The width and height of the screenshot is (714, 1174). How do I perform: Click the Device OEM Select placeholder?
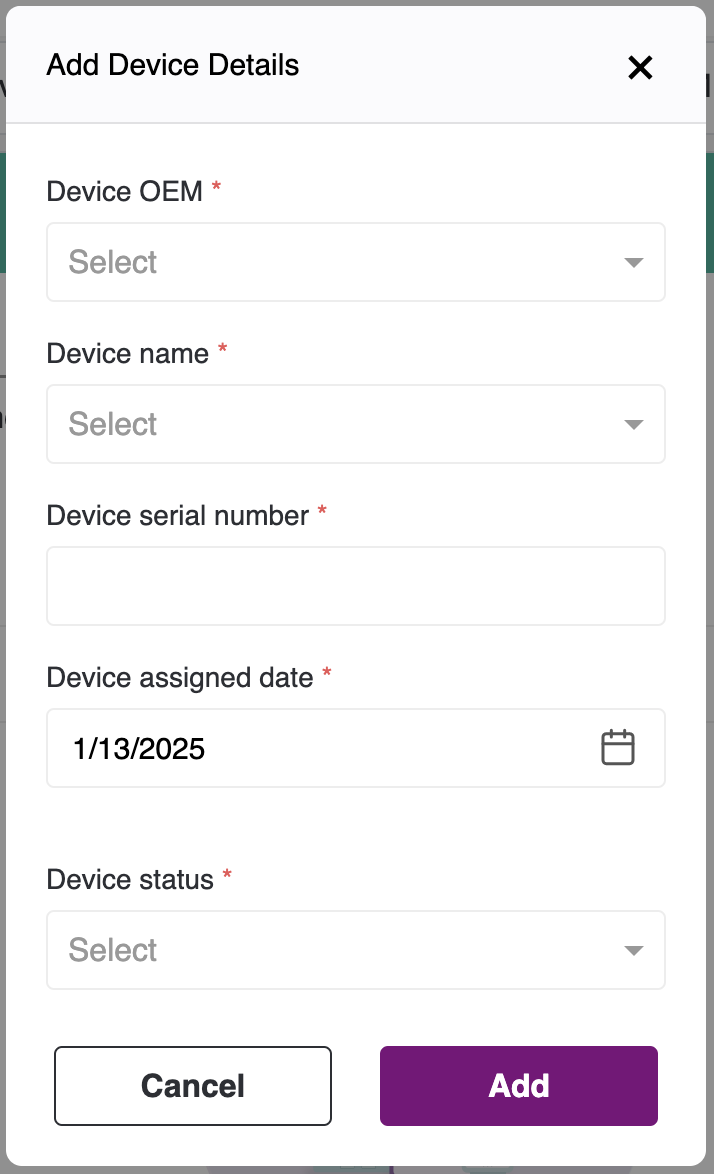113,262
